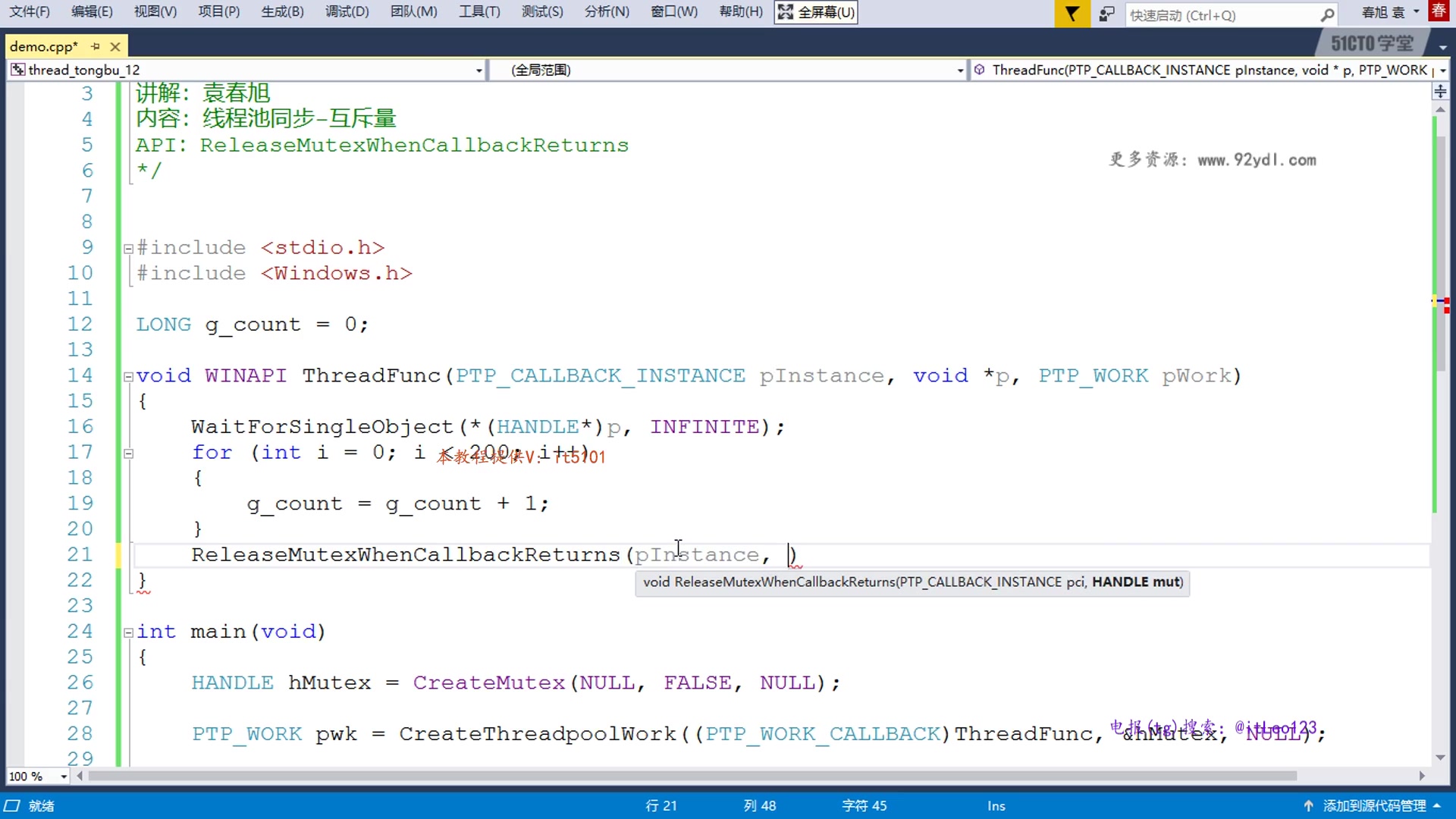Screen dimensions: 1456x819
Task: Open the ThreadFunc member navigation dropdown
Action: click(1442, 70)
